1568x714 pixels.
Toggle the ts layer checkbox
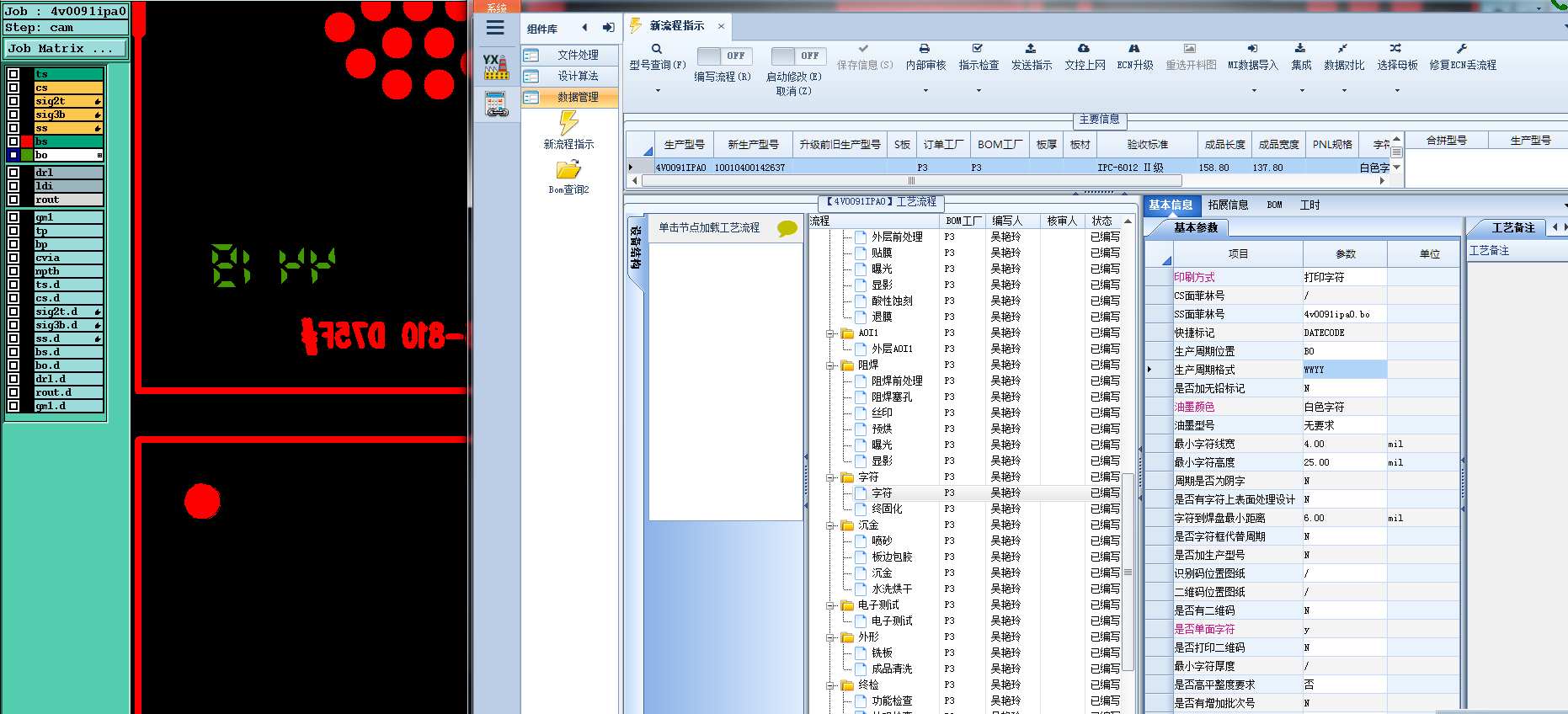point(13,74)
